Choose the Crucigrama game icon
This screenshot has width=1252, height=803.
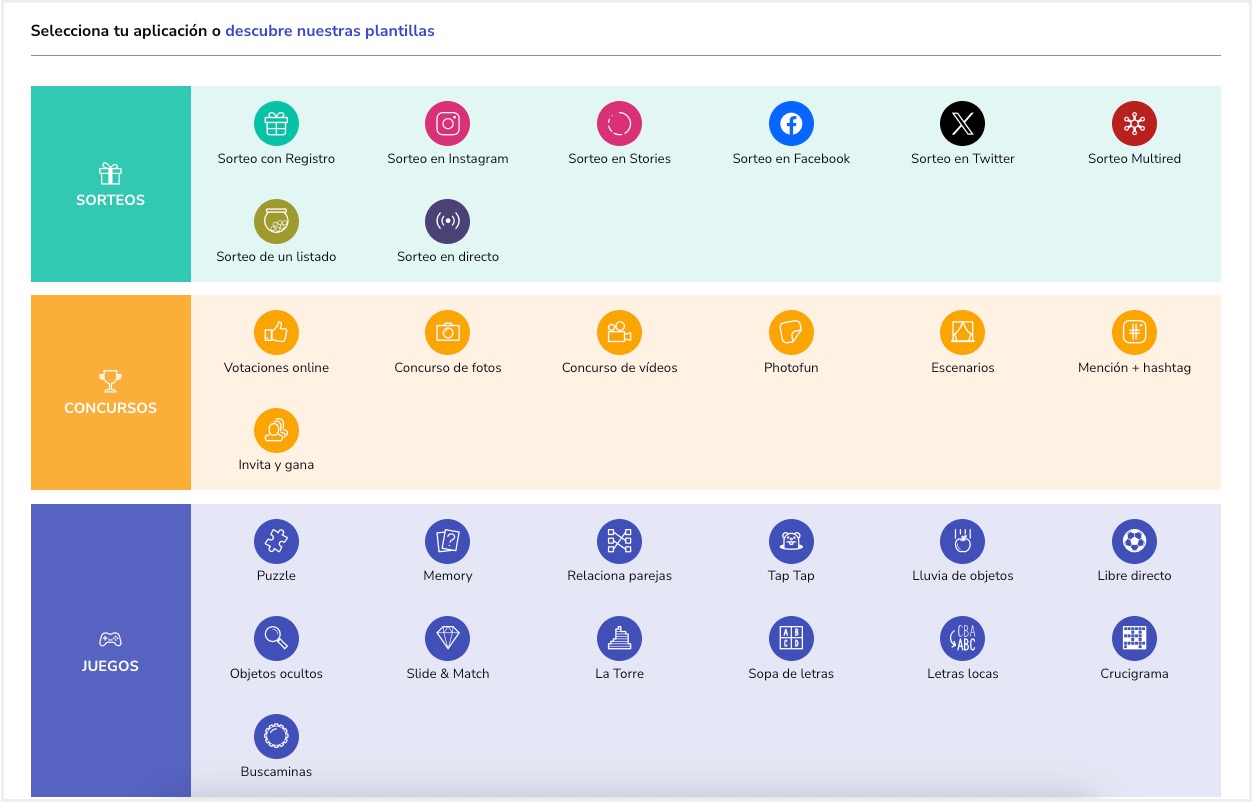click(1134, 639)
